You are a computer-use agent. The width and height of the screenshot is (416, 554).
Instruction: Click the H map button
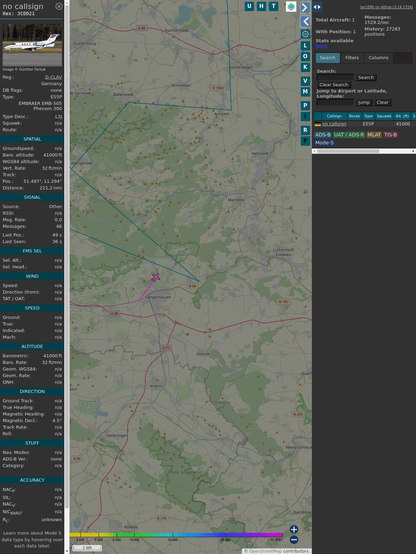tap(261, 6)
